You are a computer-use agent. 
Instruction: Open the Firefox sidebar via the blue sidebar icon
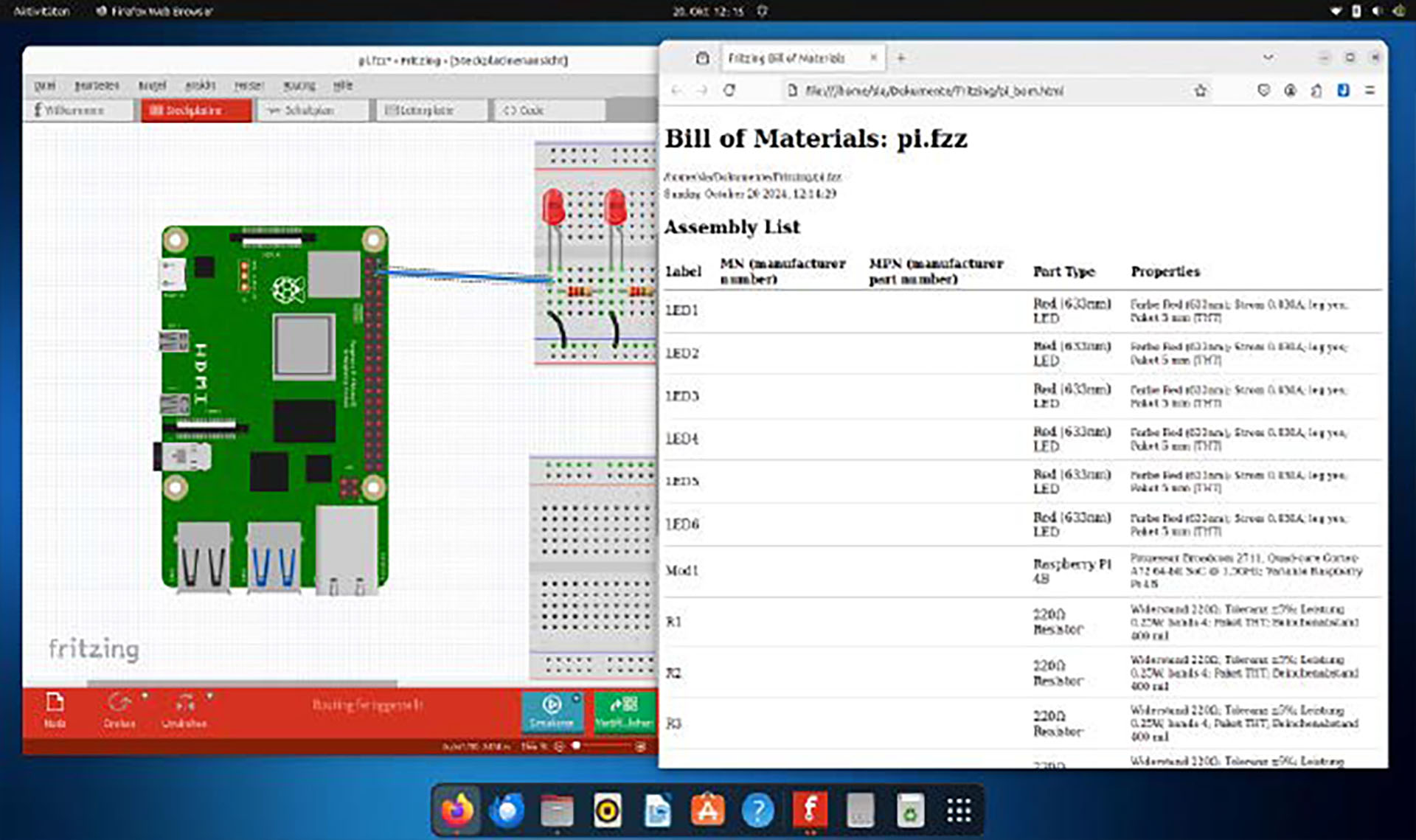pyautogui.click(x=1343, y=90)
